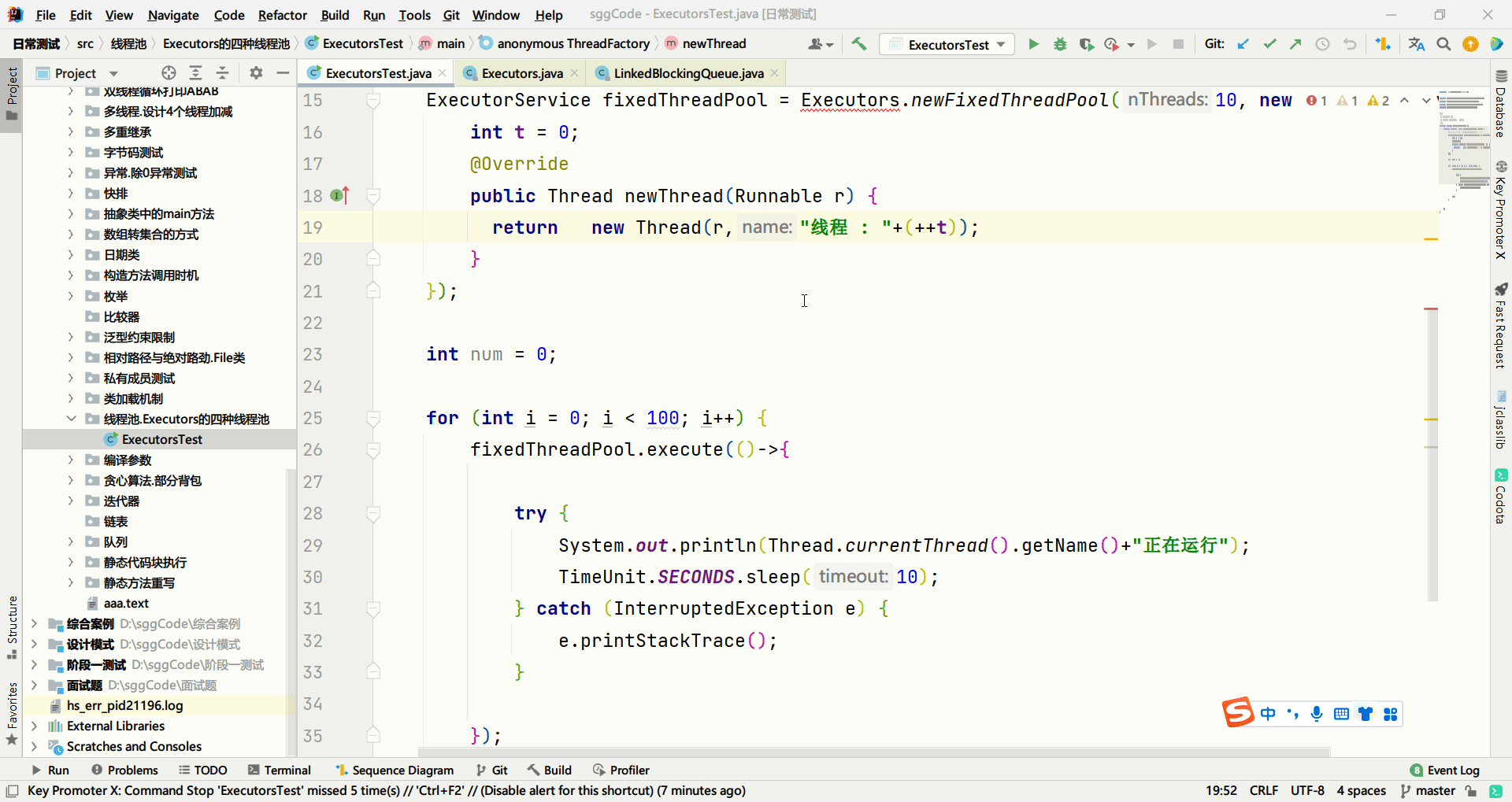Close the ExecutorsTest.java tab
Screen dimensions: 1512x802
[443, 73]
